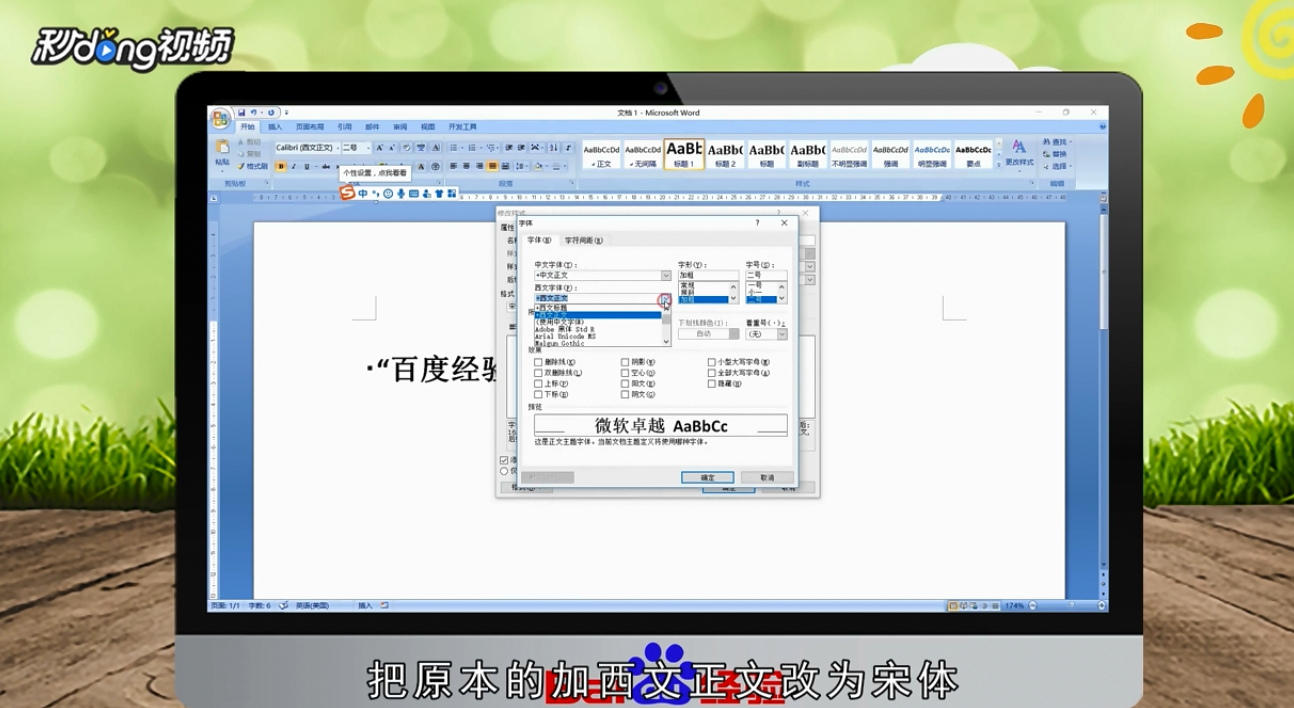This screenshot has width=1294, height=708.
Task: Apply italic formatting
Action: pyautogui.click(x=293, y=167)
